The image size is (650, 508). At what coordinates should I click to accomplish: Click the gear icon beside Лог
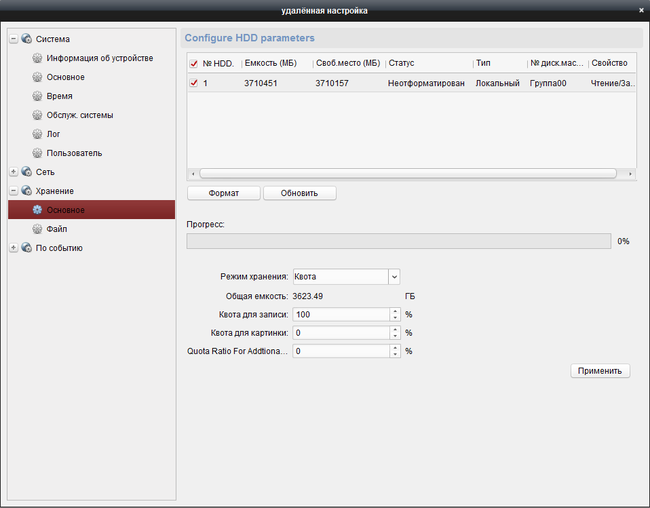pyautogui.click(x=37, y=134)
